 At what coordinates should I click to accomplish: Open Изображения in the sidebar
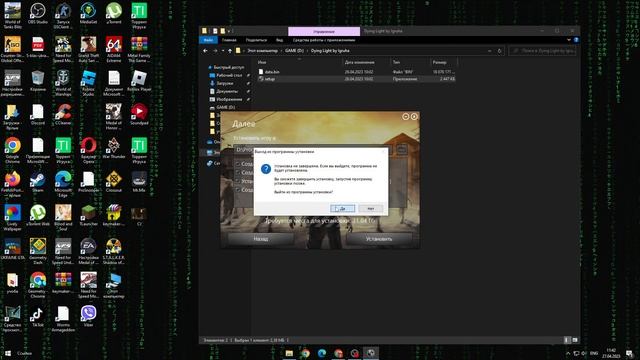[229, 99]
